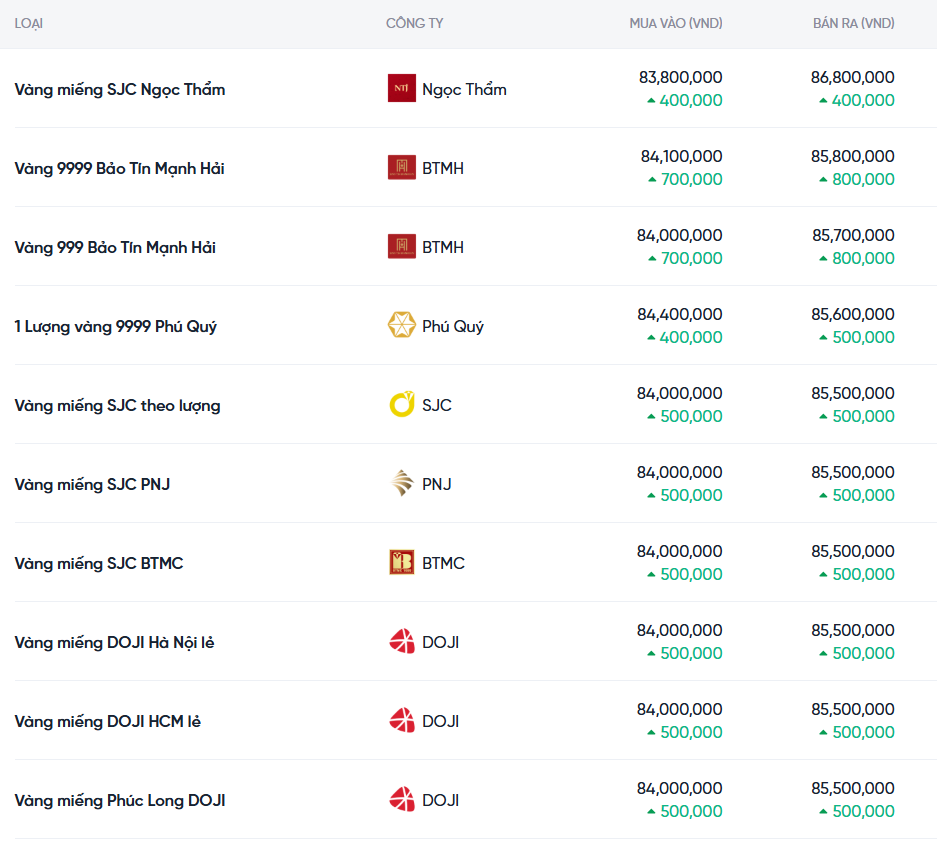The image size is (937, 843).
Task: Click the Ngọc Thẩm company logo
Action: coord(401,89)
